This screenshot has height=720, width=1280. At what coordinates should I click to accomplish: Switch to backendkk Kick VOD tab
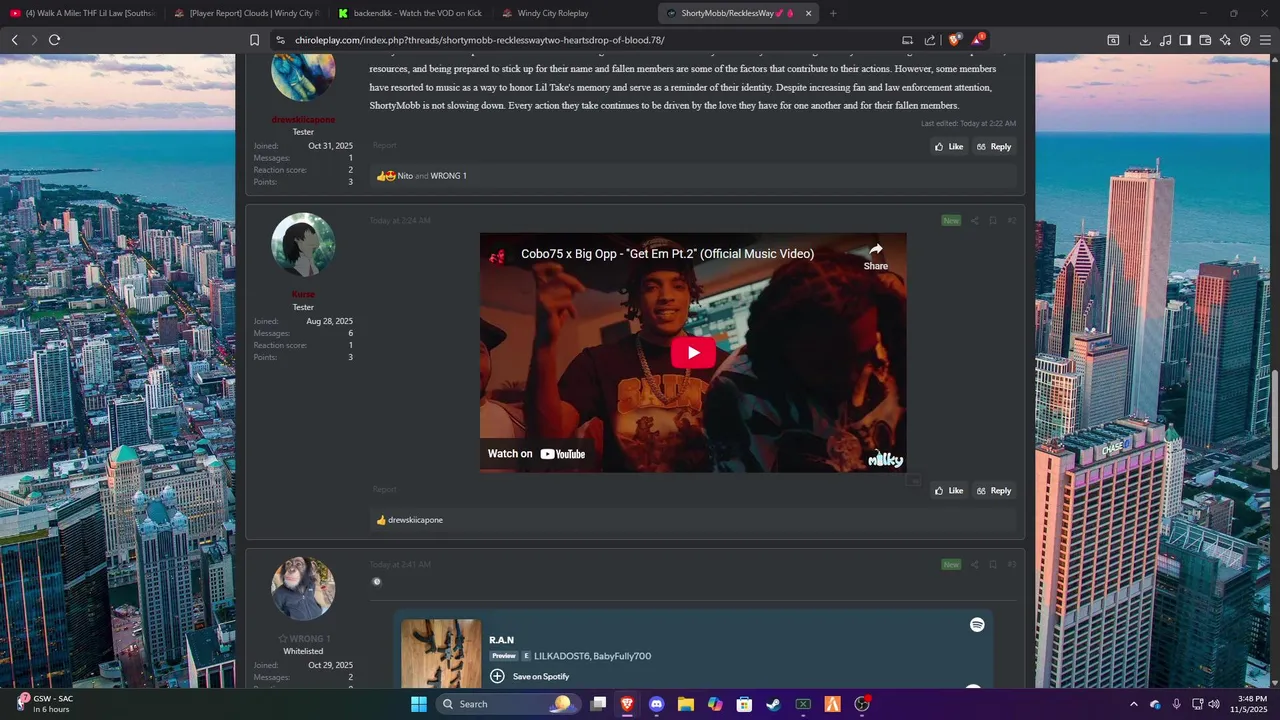pos(410,13)
